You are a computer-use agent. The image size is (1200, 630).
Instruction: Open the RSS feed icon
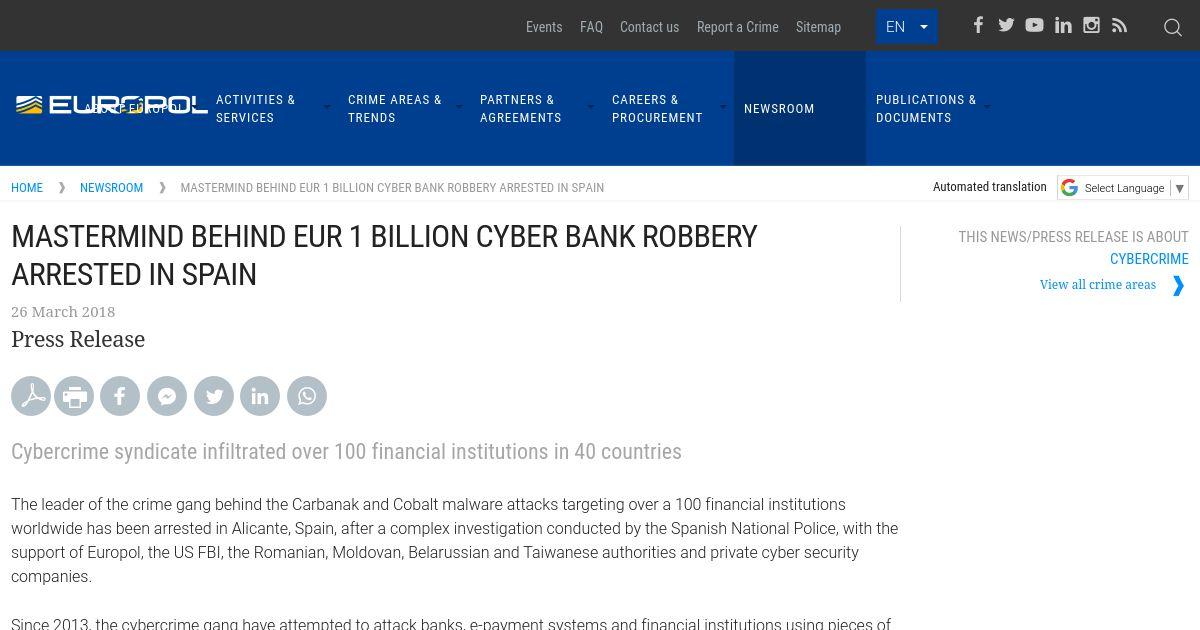tap(1119, 26)
